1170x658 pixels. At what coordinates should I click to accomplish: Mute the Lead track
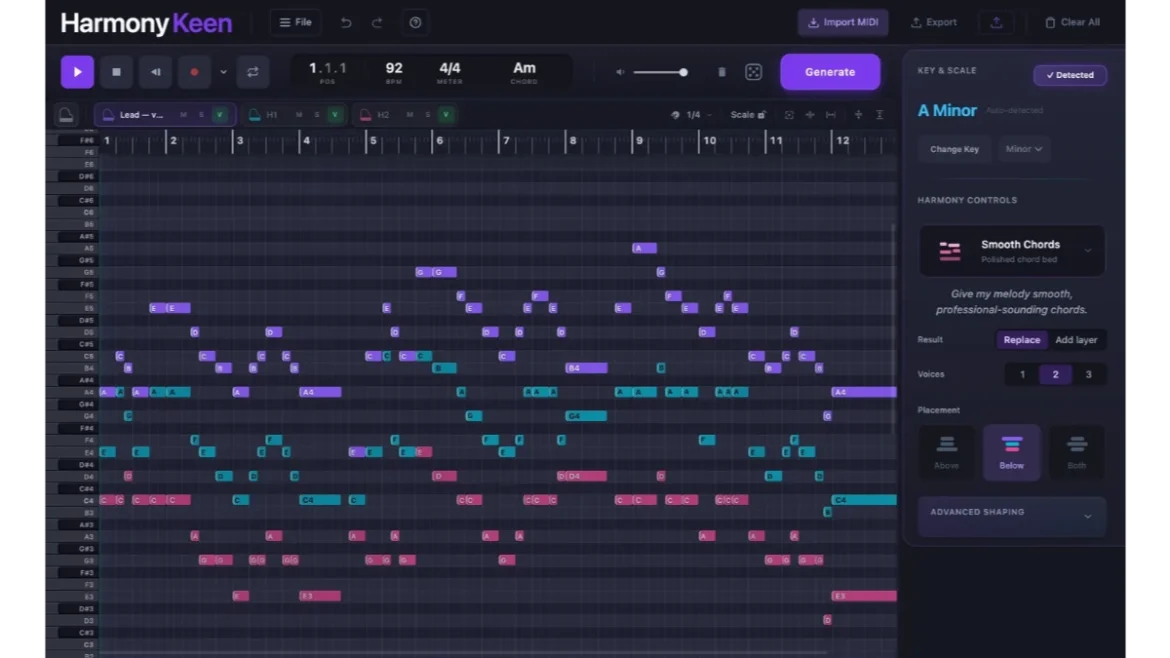pos(184,115)
